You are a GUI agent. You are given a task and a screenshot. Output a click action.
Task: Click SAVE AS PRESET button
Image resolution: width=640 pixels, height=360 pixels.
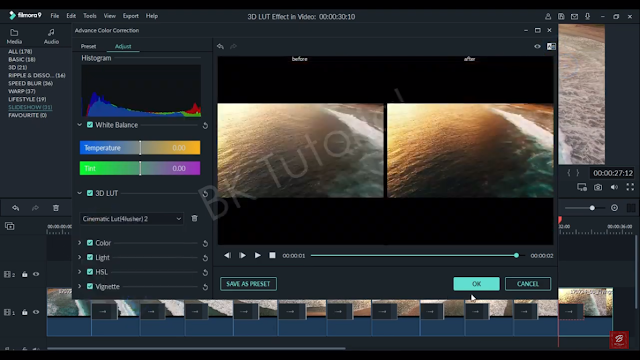pos(248,284)
